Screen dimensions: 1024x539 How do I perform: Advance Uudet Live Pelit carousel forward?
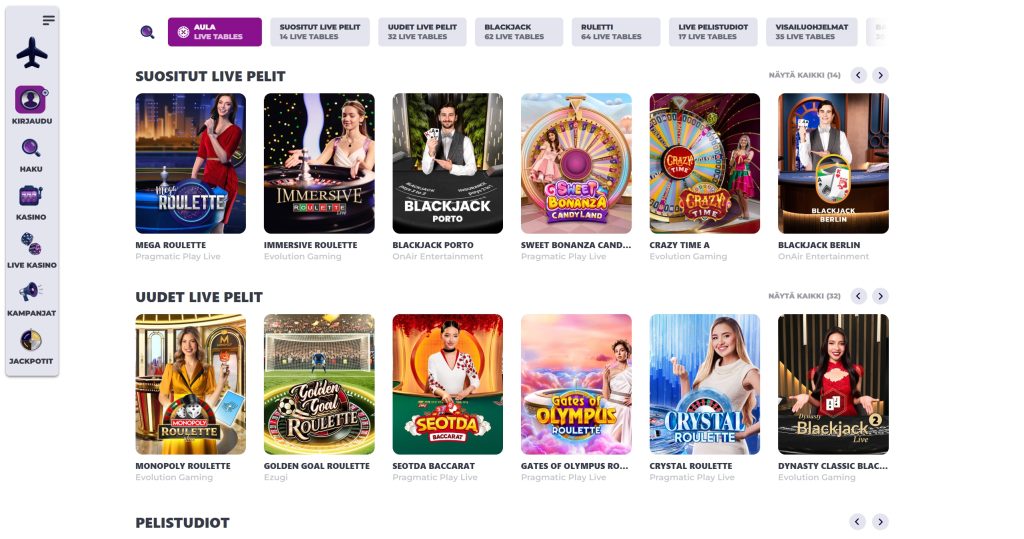pyautogui.click(x=880, y=296)
